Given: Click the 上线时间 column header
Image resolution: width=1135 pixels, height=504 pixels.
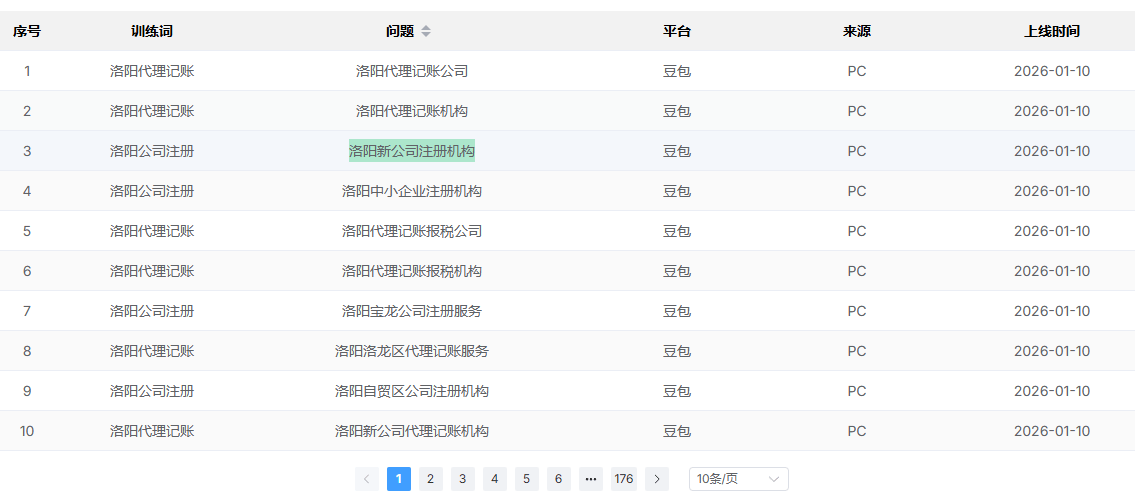Looking at the screenshot, I should pyautogui.click(x=1052, y=31).
